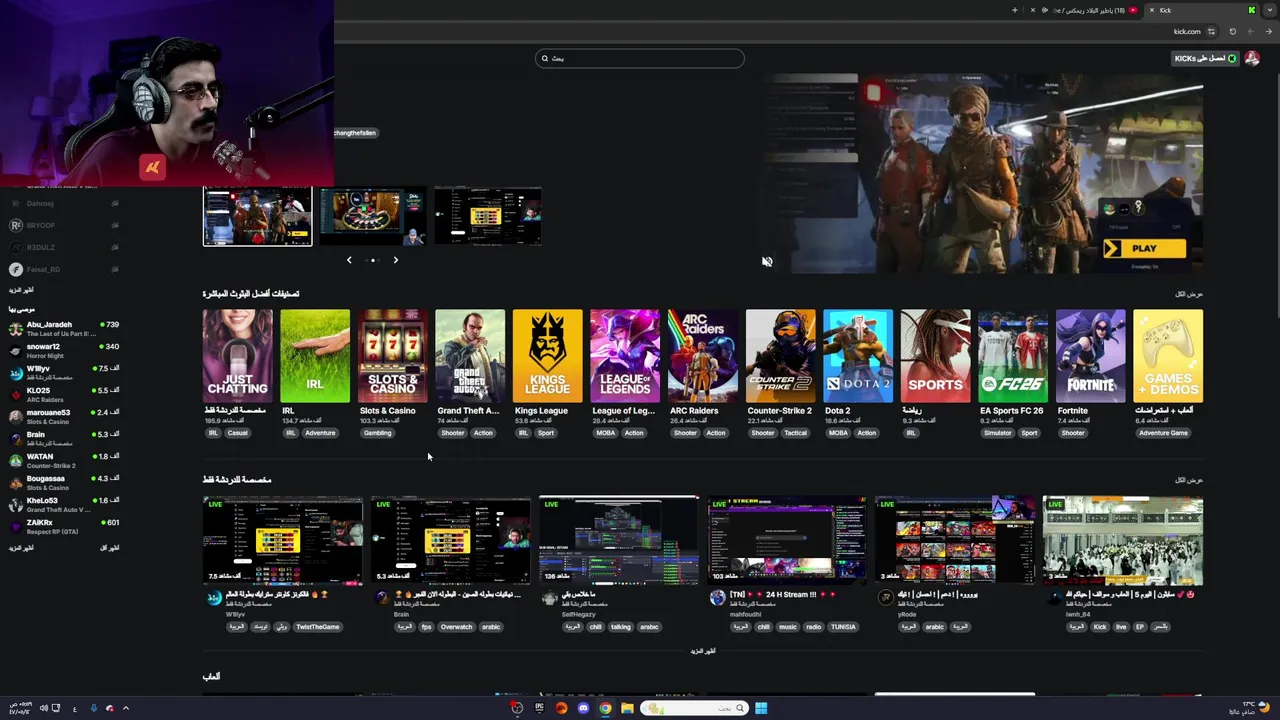Image resolution: width=1280 pixels, height=720 pixels.
Task: Open a new browser tab
Action: point(1014,10)
